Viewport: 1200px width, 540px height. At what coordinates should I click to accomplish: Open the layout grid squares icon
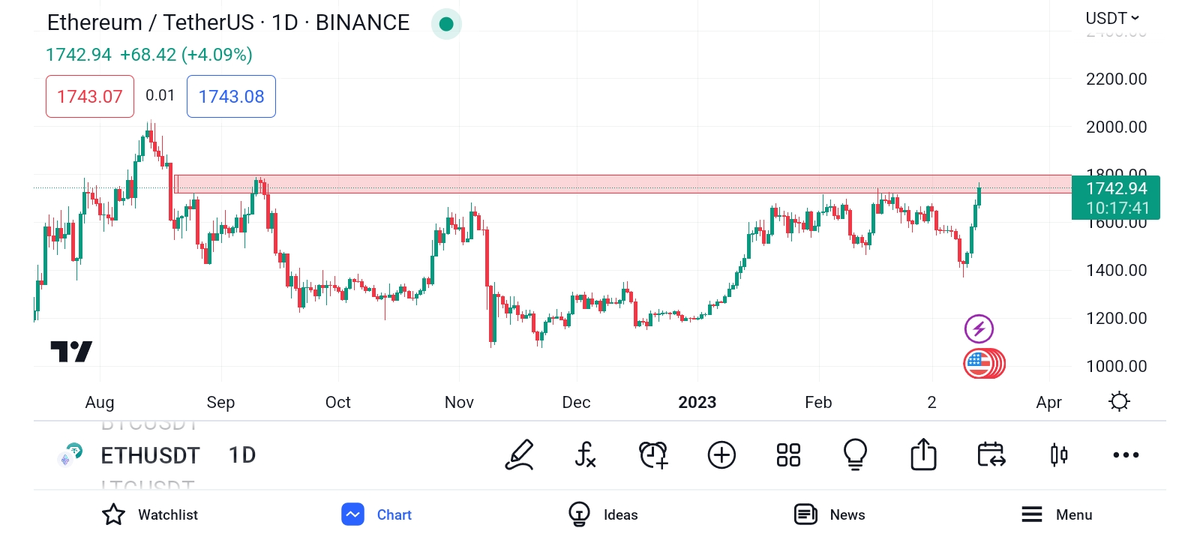[x=788, y=455]
